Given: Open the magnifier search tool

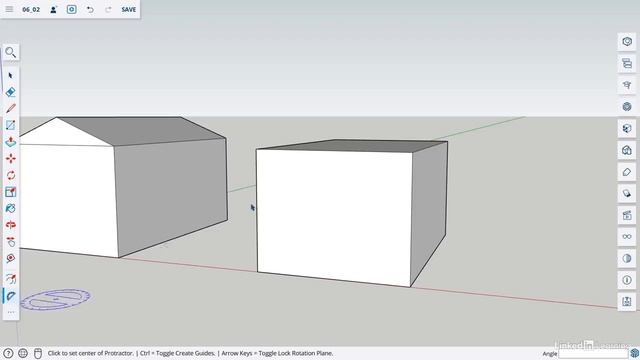Looking at the screenshot, I should pyautogui.click(x=11, y=52).
